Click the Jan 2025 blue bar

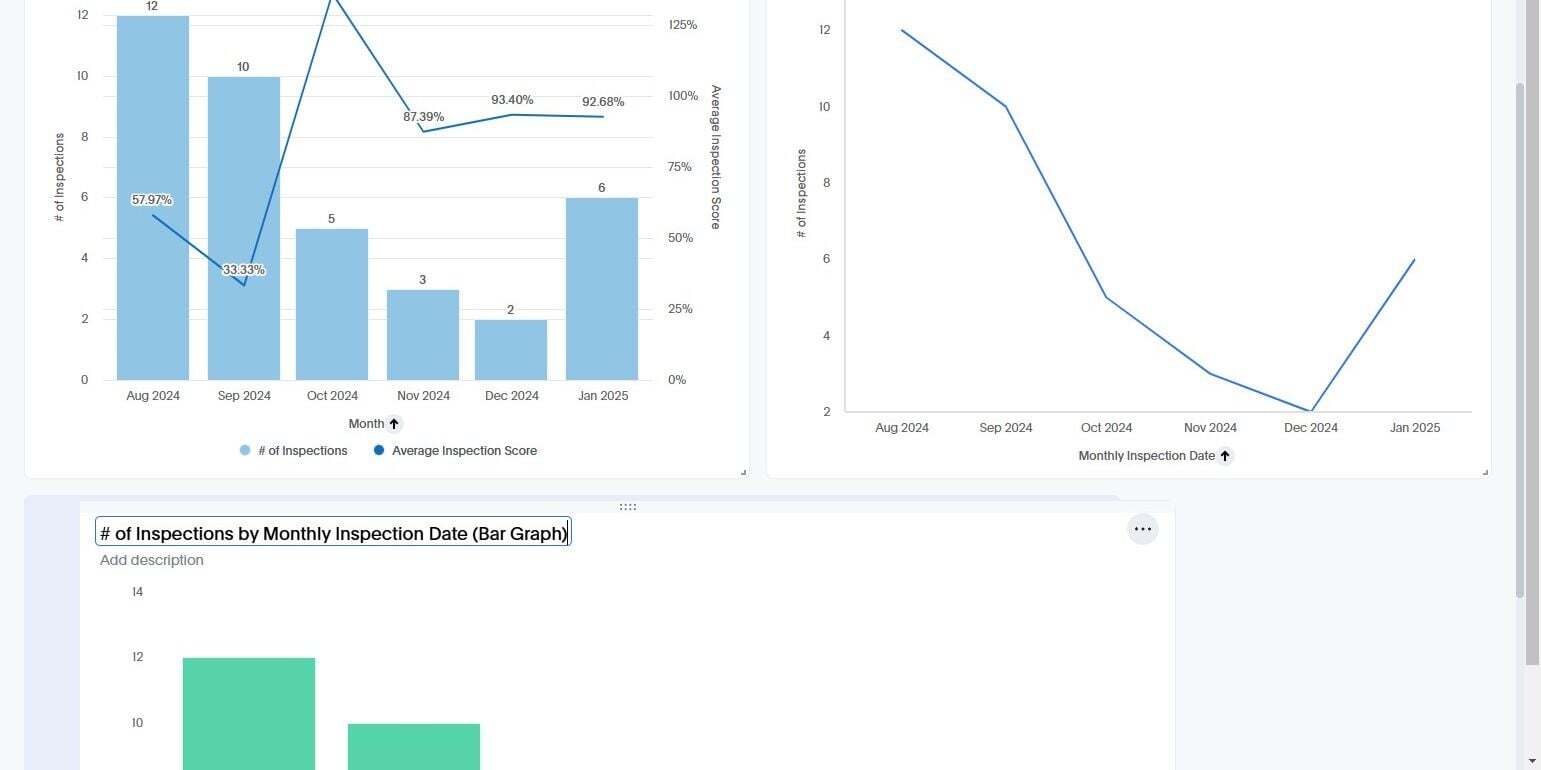(602, 289)
